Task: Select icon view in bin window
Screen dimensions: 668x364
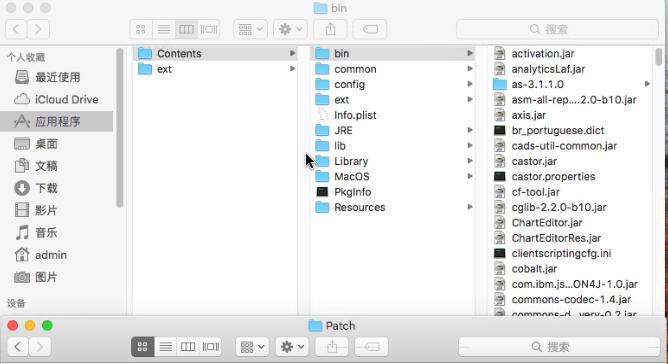Action: pyautogui.click(x=141, y=29)
